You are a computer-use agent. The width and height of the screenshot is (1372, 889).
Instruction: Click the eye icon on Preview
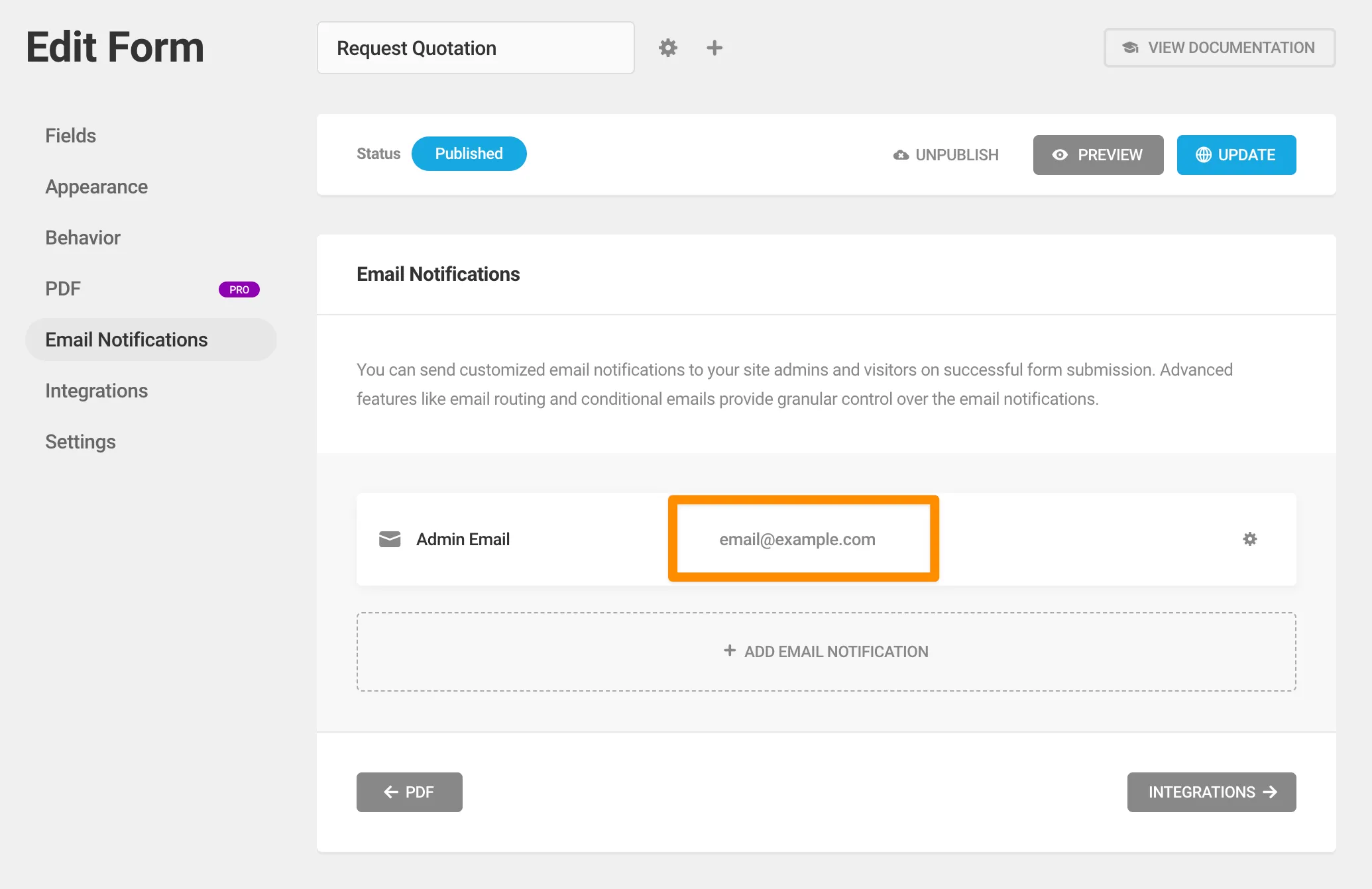[x=1060, y=155]
